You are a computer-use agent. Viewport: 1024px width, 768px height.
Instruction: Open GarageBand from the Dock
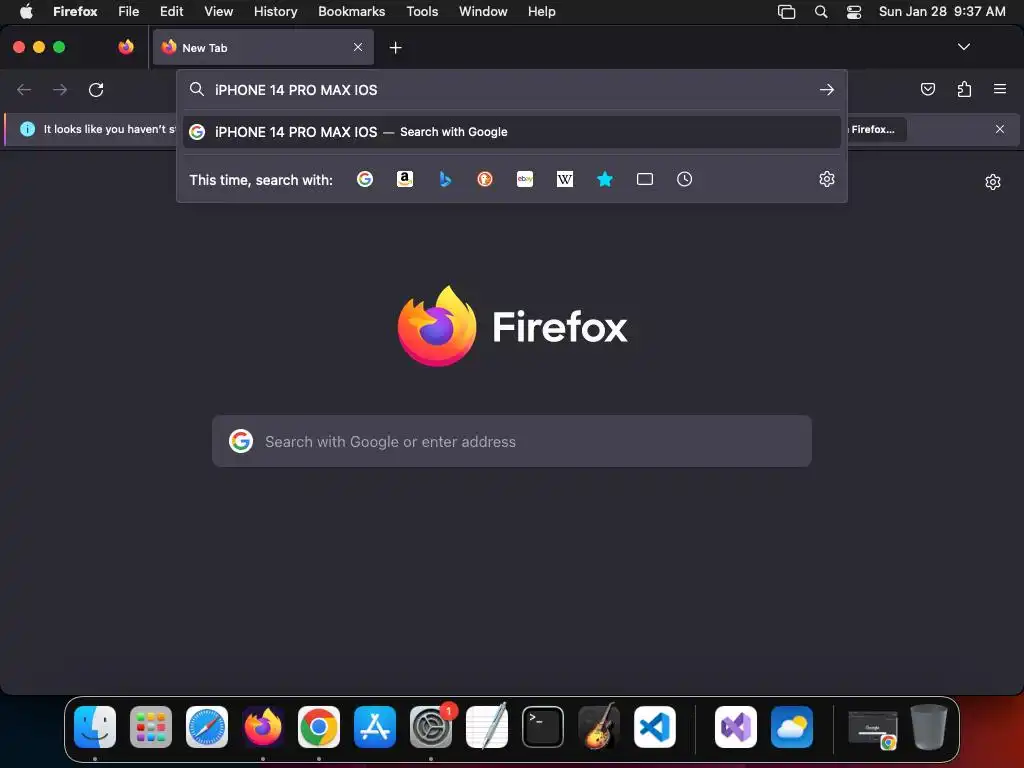click(599, 726)
